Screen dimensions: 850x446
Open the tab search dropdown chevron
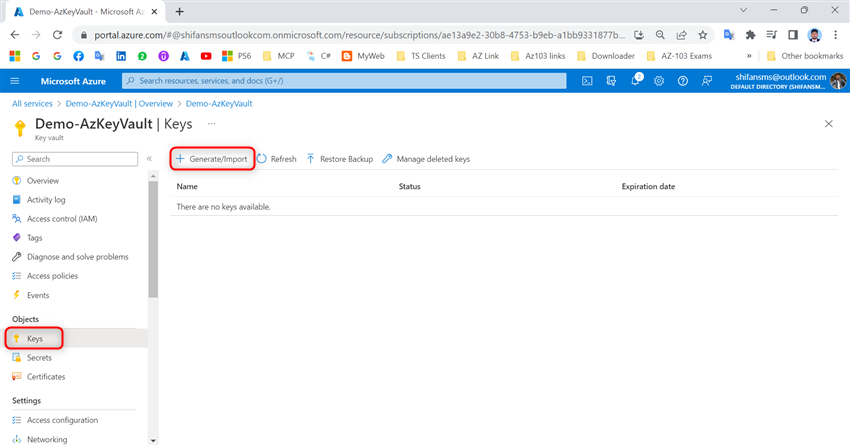click(x=743, y=10)
